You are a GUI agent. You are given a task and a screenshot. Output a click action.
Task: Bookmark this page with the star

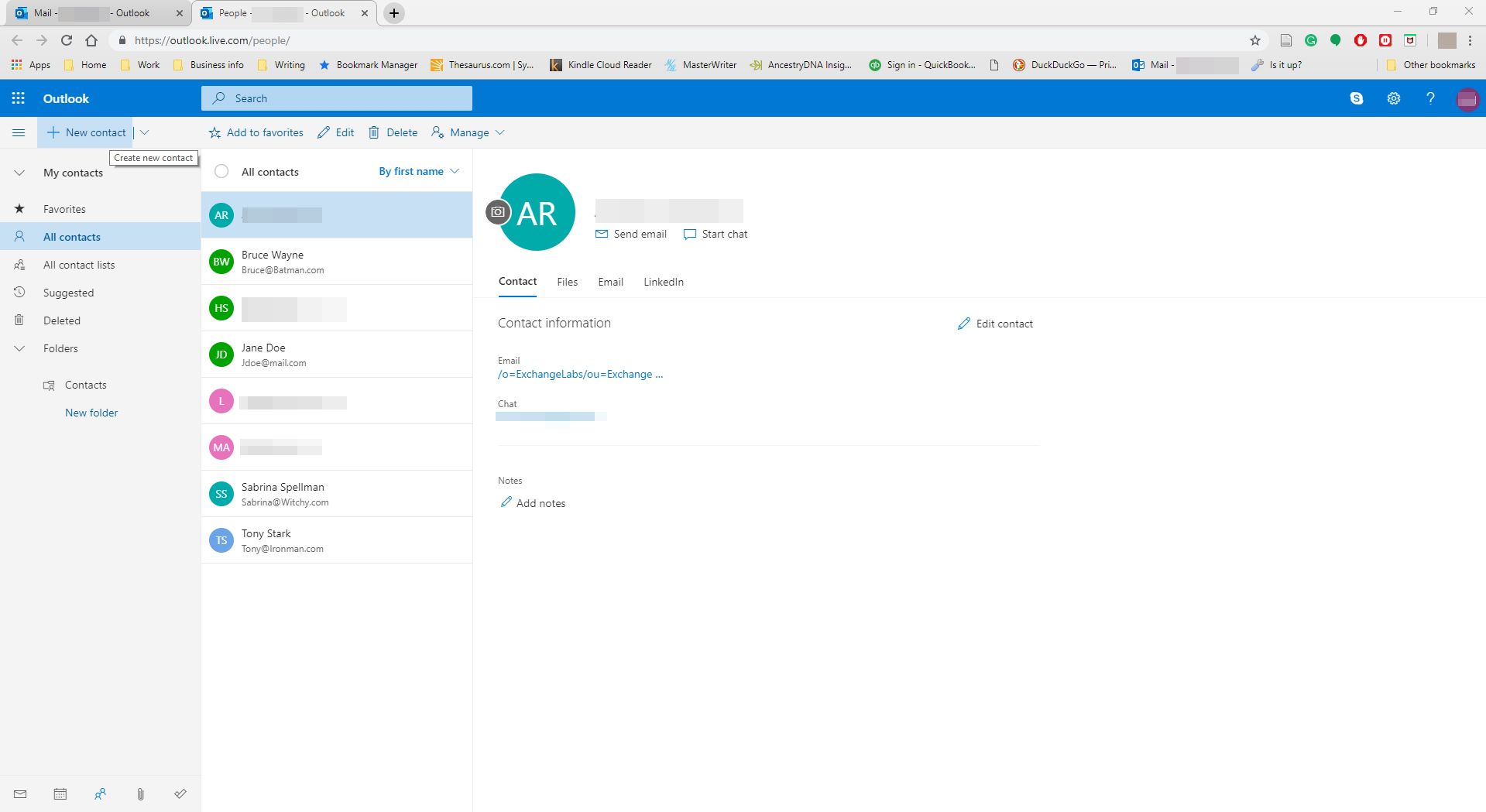coord(1255,40)
